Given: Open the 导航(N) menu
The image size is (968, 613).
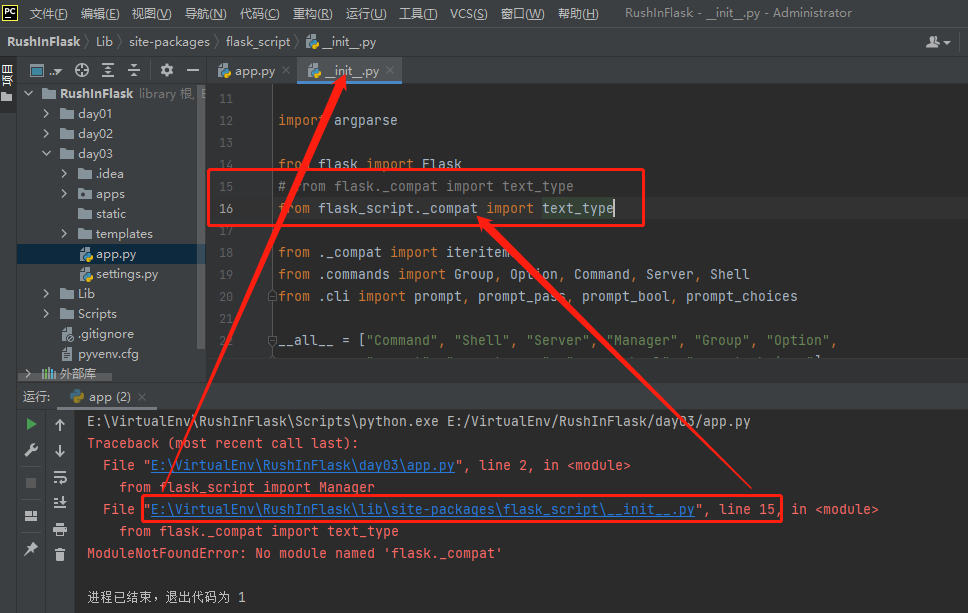Looking at the screenshot, I should click(x=206, y=13).
